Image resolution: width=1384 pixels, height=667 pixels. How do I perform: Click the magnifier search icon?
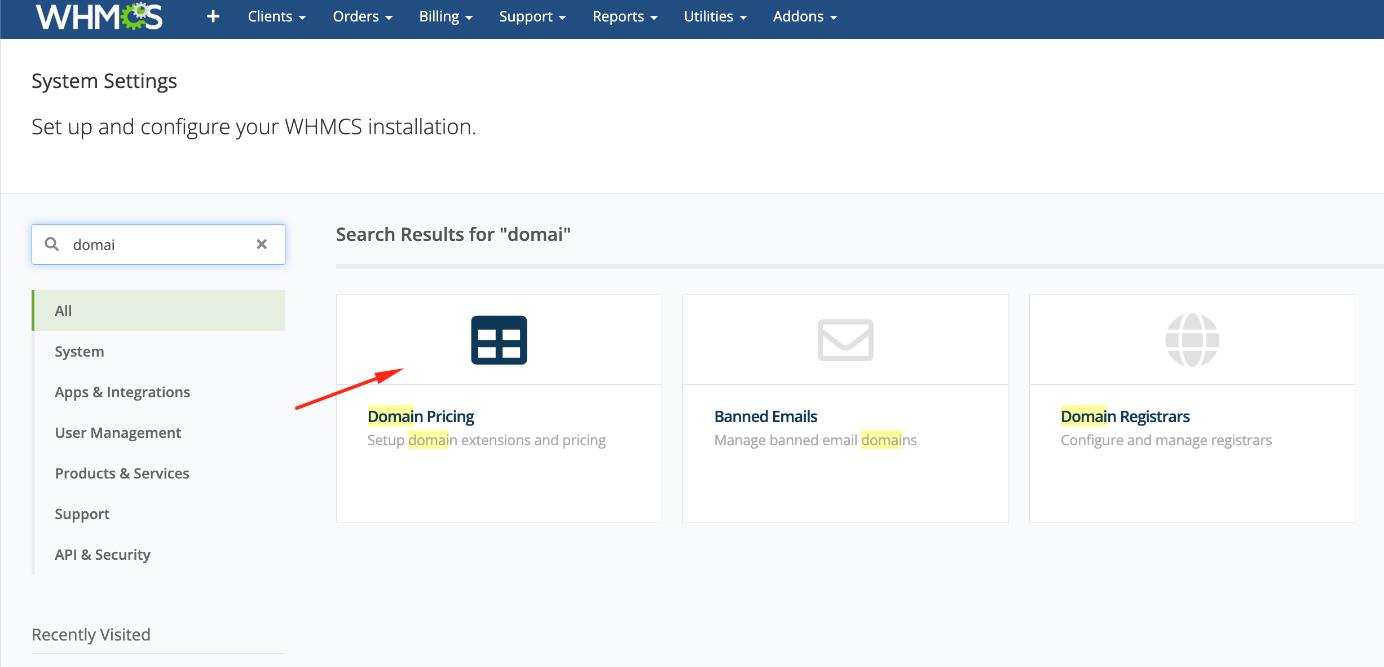click(x=52, y=244)
